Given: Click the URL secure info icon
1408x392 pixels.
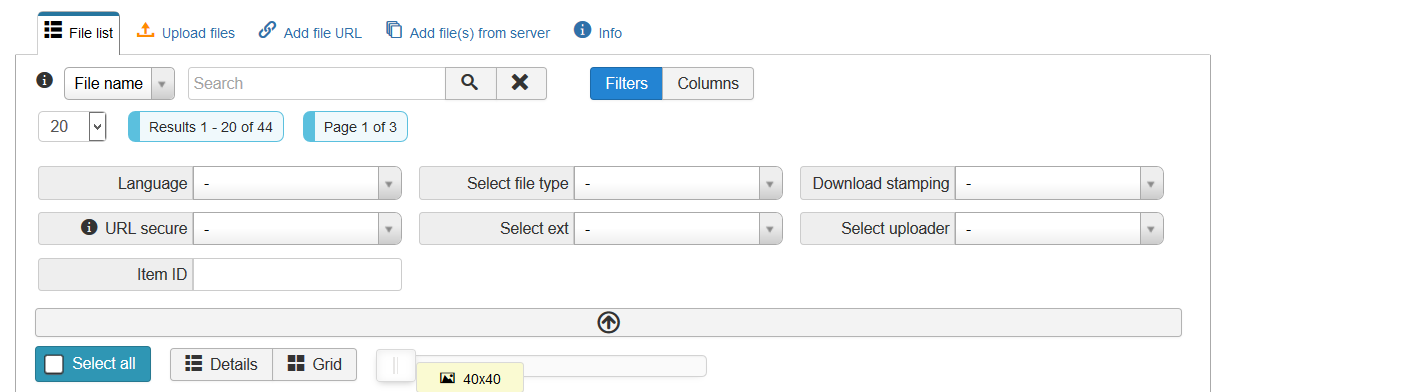Looking at the screenshot, I should click(89, 227).
